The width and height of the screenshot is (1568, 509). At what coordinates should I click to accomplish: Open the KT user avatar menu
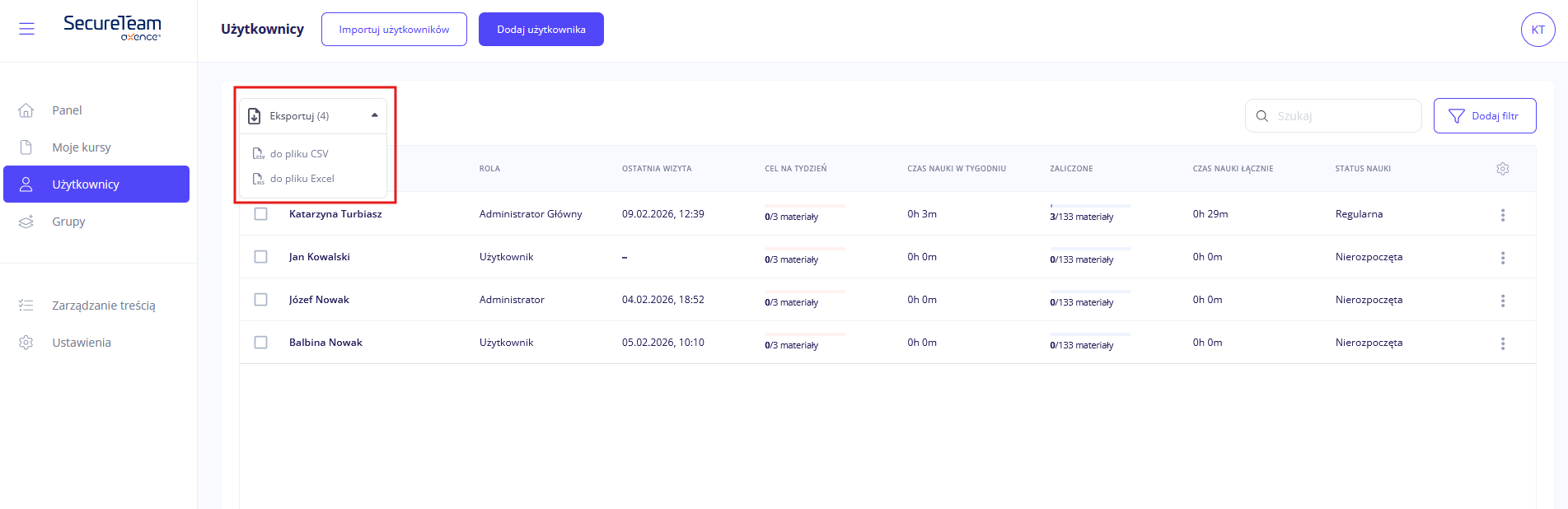coord(1538,30)
